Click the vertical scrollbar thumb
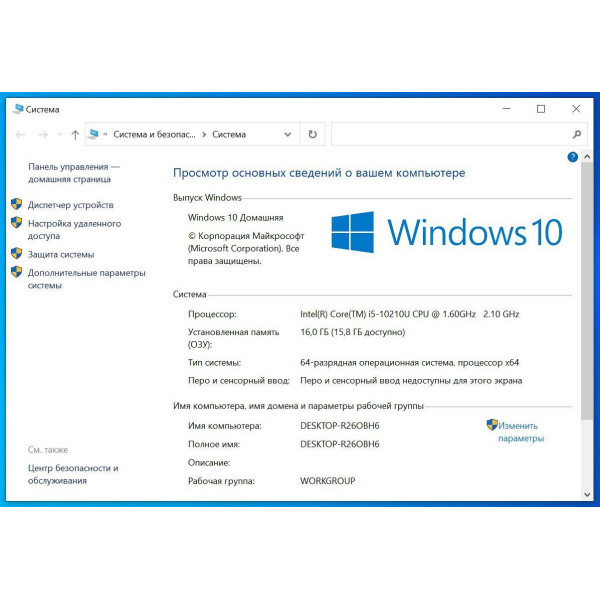Image resolution: width=600 pixels, height=600 pixels. [x=587, y=291]
